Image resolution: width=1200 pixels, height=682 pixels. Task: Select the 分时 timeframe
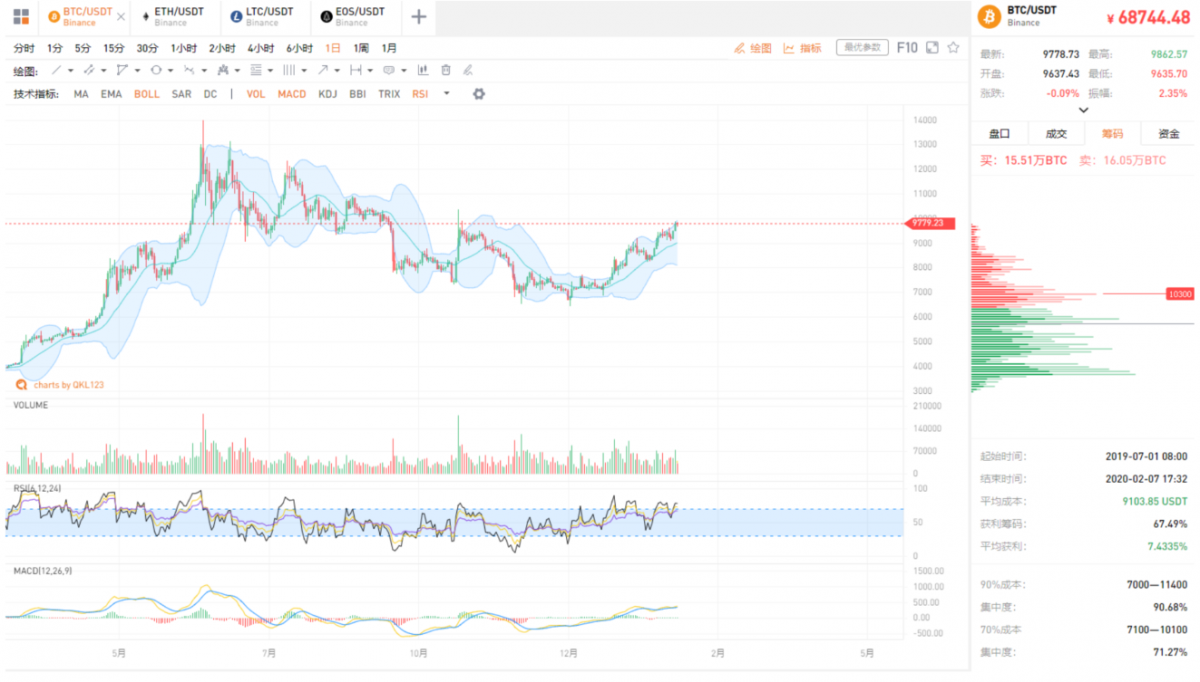[x=24, y=48]
